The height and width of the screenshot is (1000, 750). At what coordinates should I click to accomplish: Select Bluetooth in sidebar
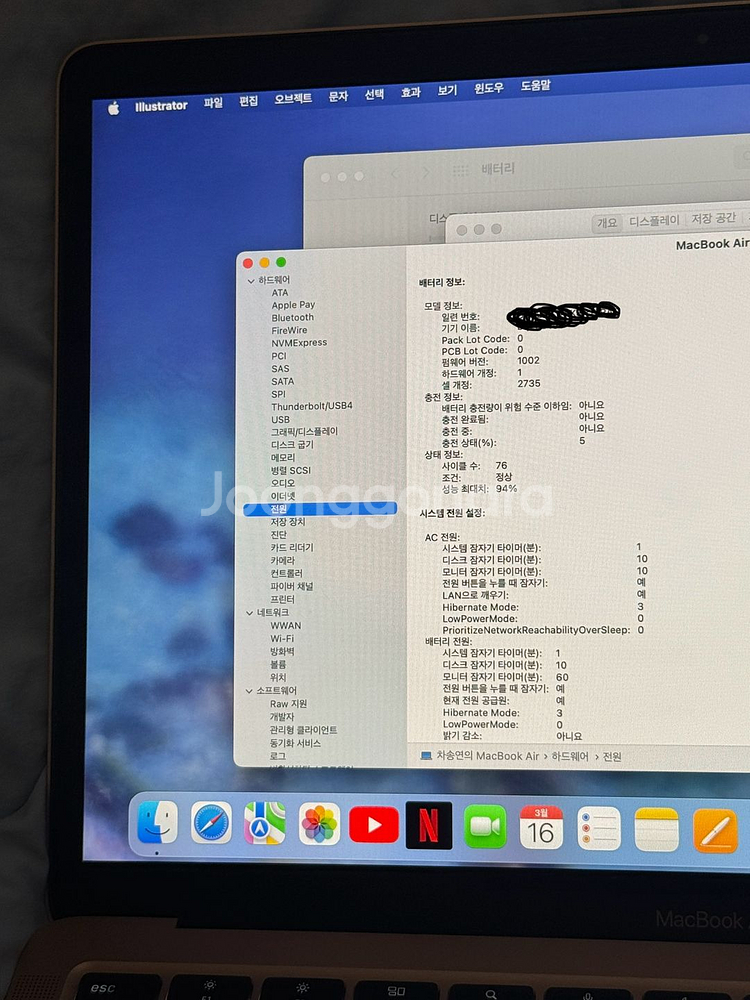click(x=292, y=318)
